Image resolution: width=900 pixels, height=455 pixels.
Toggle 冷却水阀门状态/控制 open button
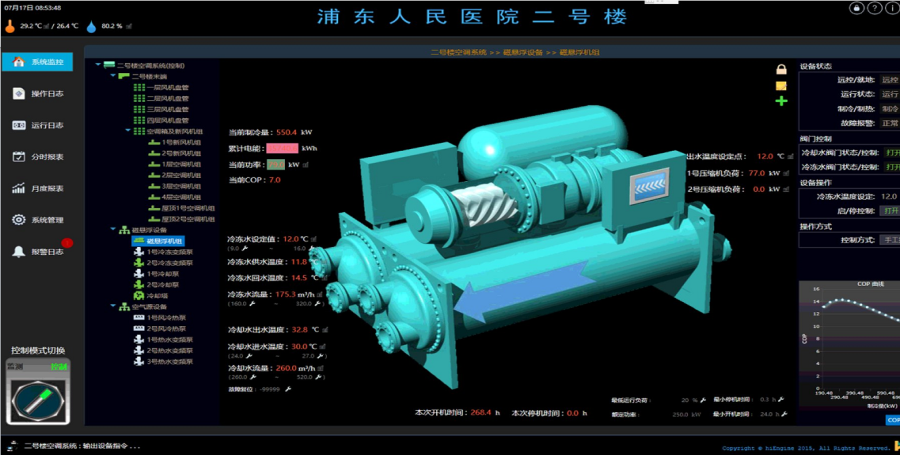pyautogui.click(x=890, y=153)
